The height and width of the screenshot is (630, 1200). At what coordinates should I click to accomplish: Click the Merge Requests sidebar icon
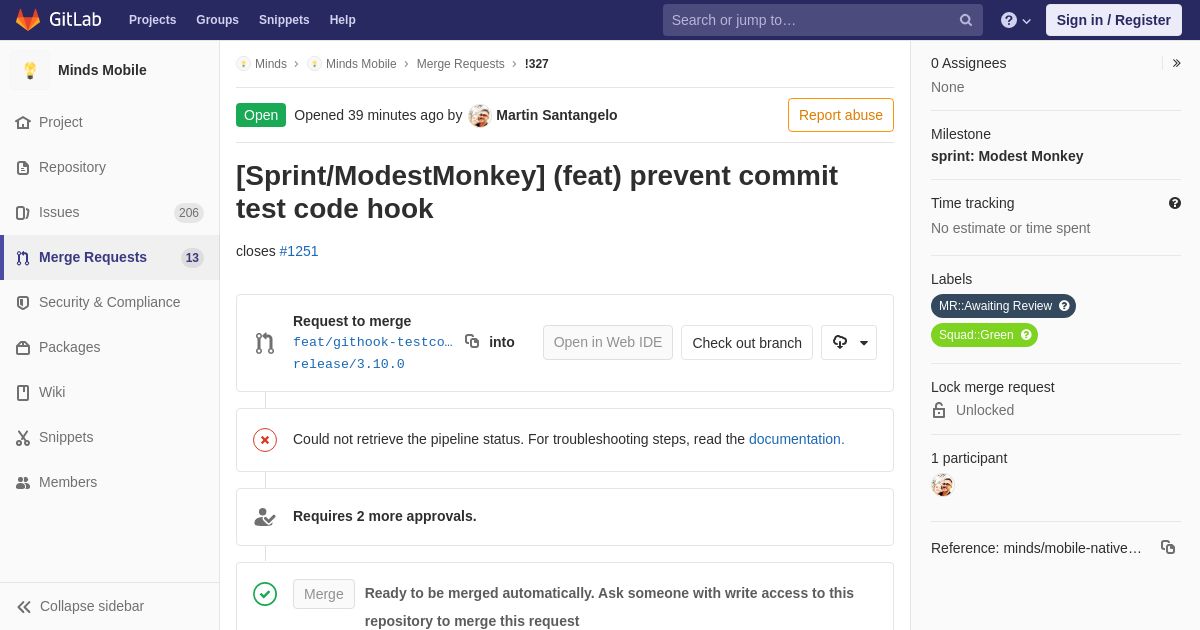pyautogui.click(x=23, y=258)
